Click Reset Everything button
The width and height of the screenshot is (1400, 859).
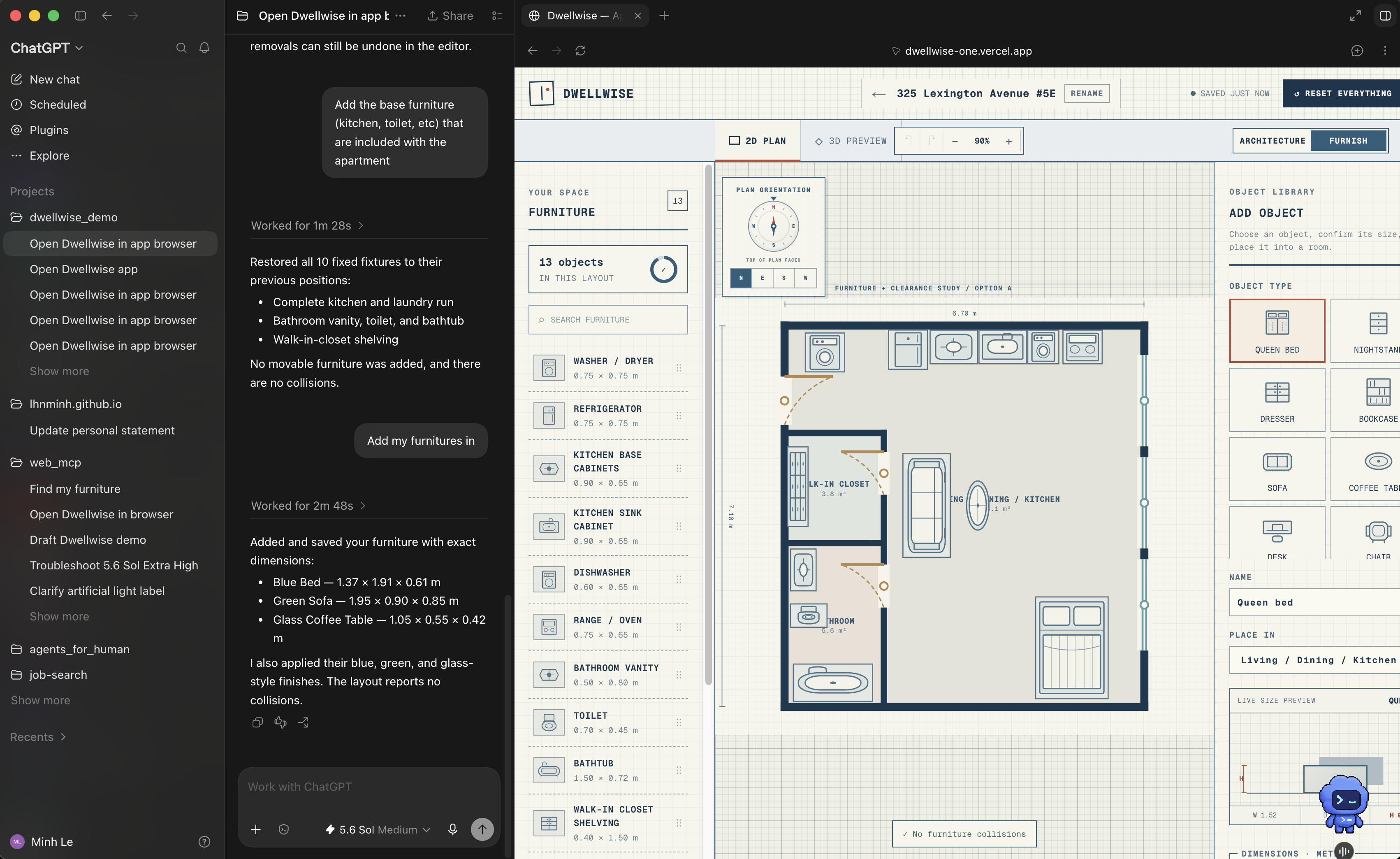(1342, 94)
